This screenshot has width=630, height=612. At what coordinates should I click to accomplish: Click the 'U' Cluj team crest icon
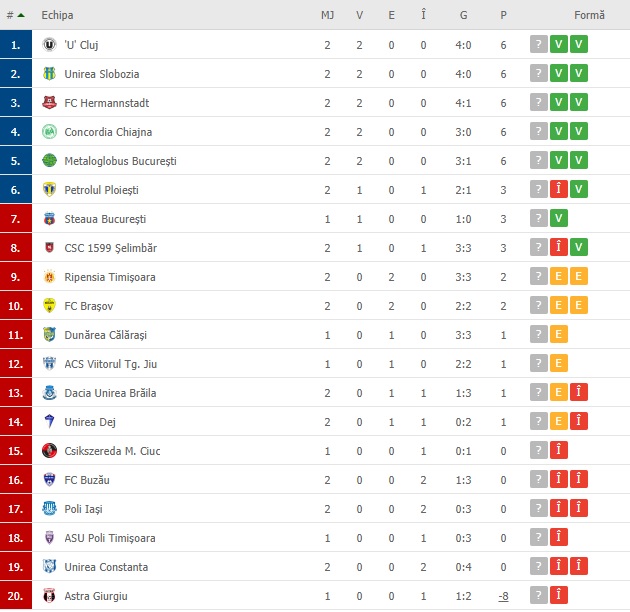[x=49, y=45]
